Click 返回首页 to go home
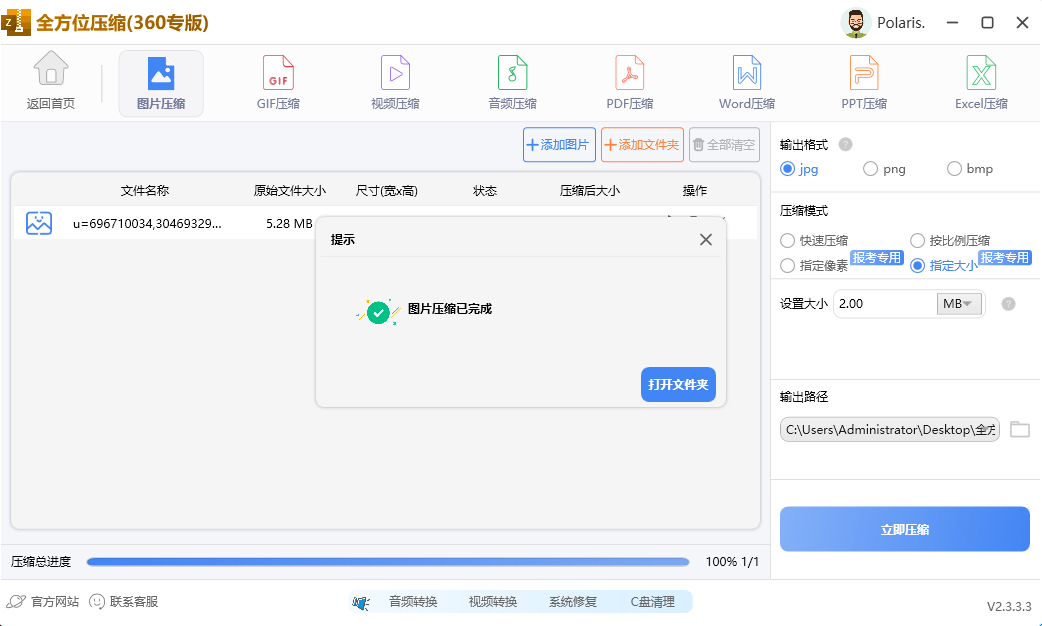The width and height of the screenshot is (1042, 626). coord(51,82)
